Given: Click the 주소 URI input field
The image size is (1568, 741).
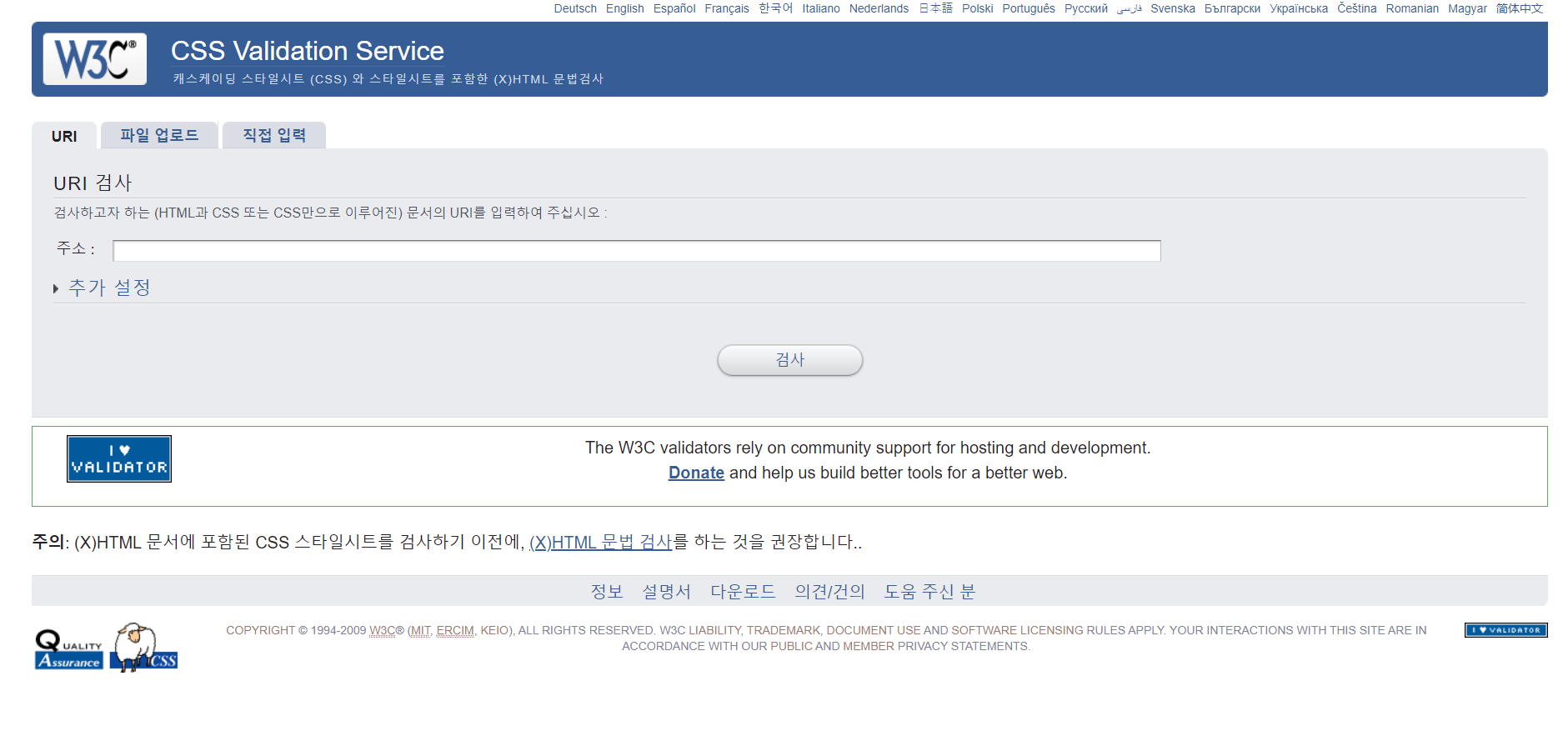Looking at the screenshot, I should point(637,251).
